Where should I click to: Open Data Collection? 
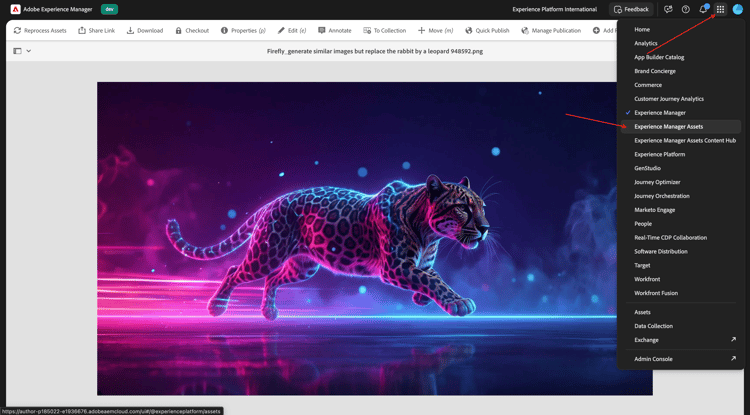(x=653, y=326)
